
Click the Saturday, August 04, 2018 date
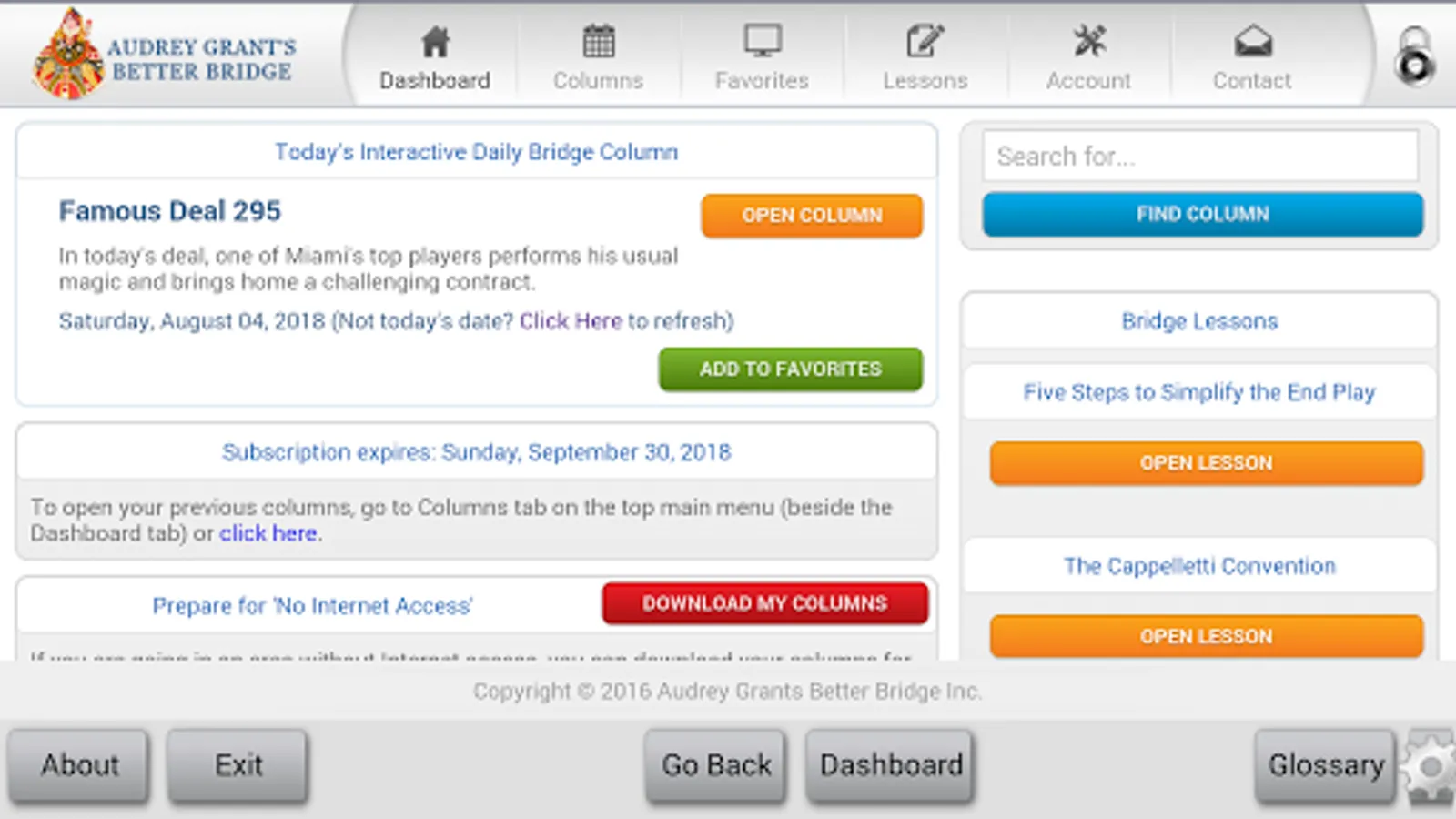[x=192, y=321]
